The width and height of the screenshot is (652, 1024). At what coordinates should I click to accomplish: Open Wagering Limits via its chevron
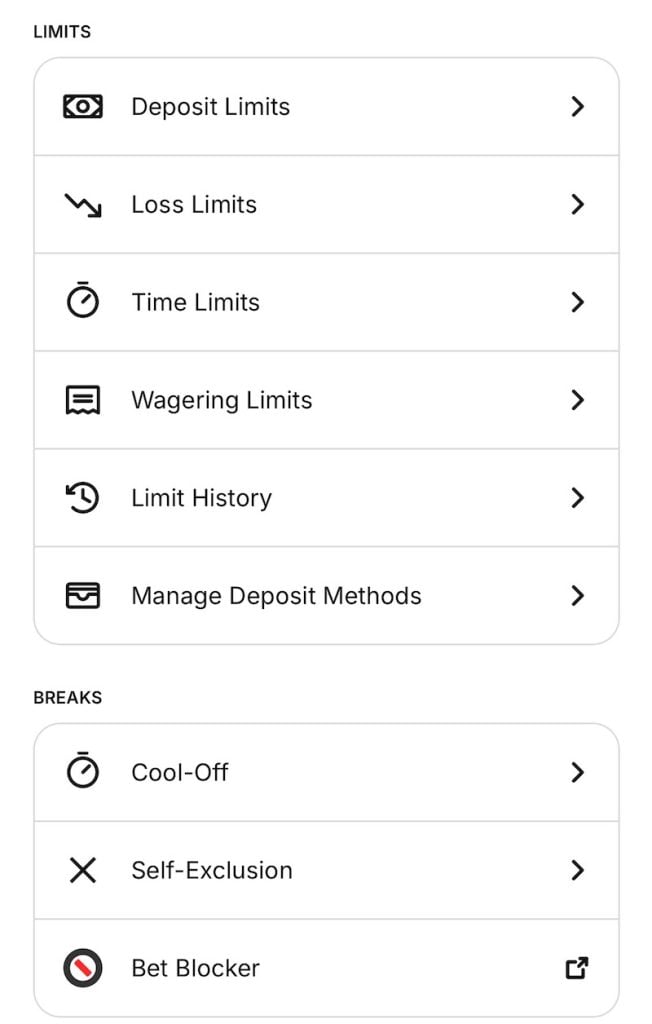[577, 400]
